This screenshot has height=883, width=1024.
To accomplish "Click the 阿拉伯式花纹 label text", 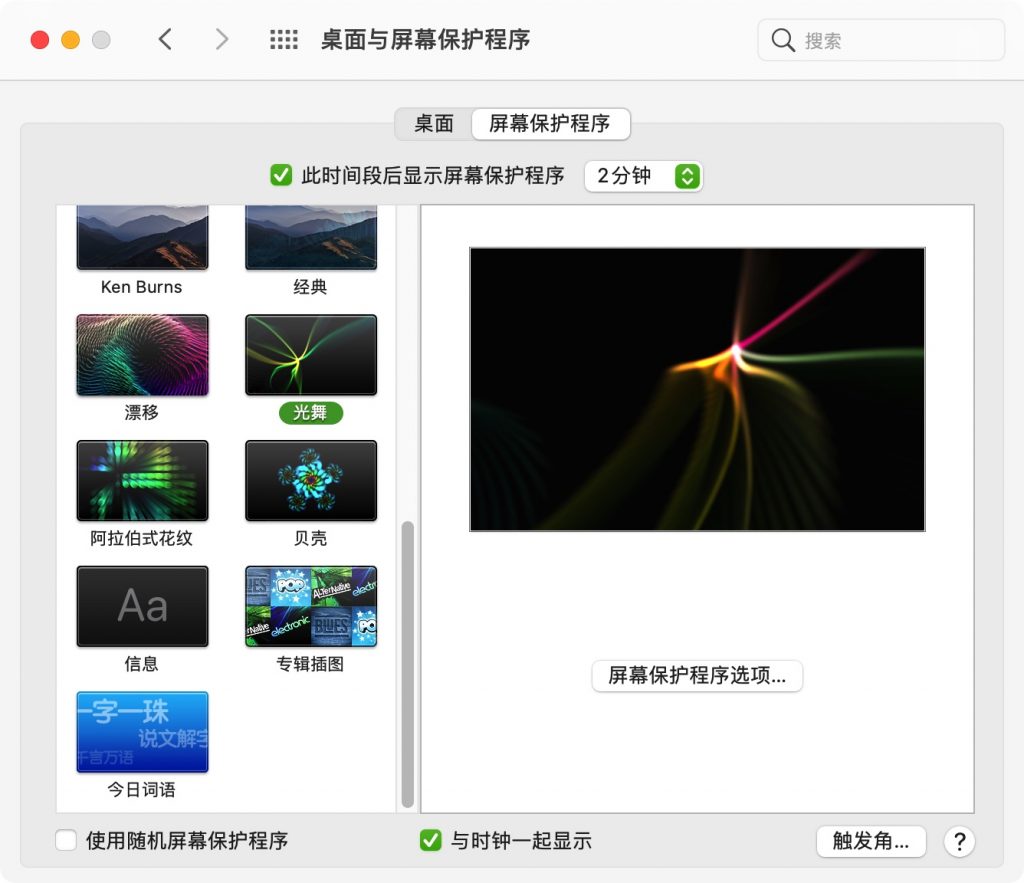I will (142, 538).
